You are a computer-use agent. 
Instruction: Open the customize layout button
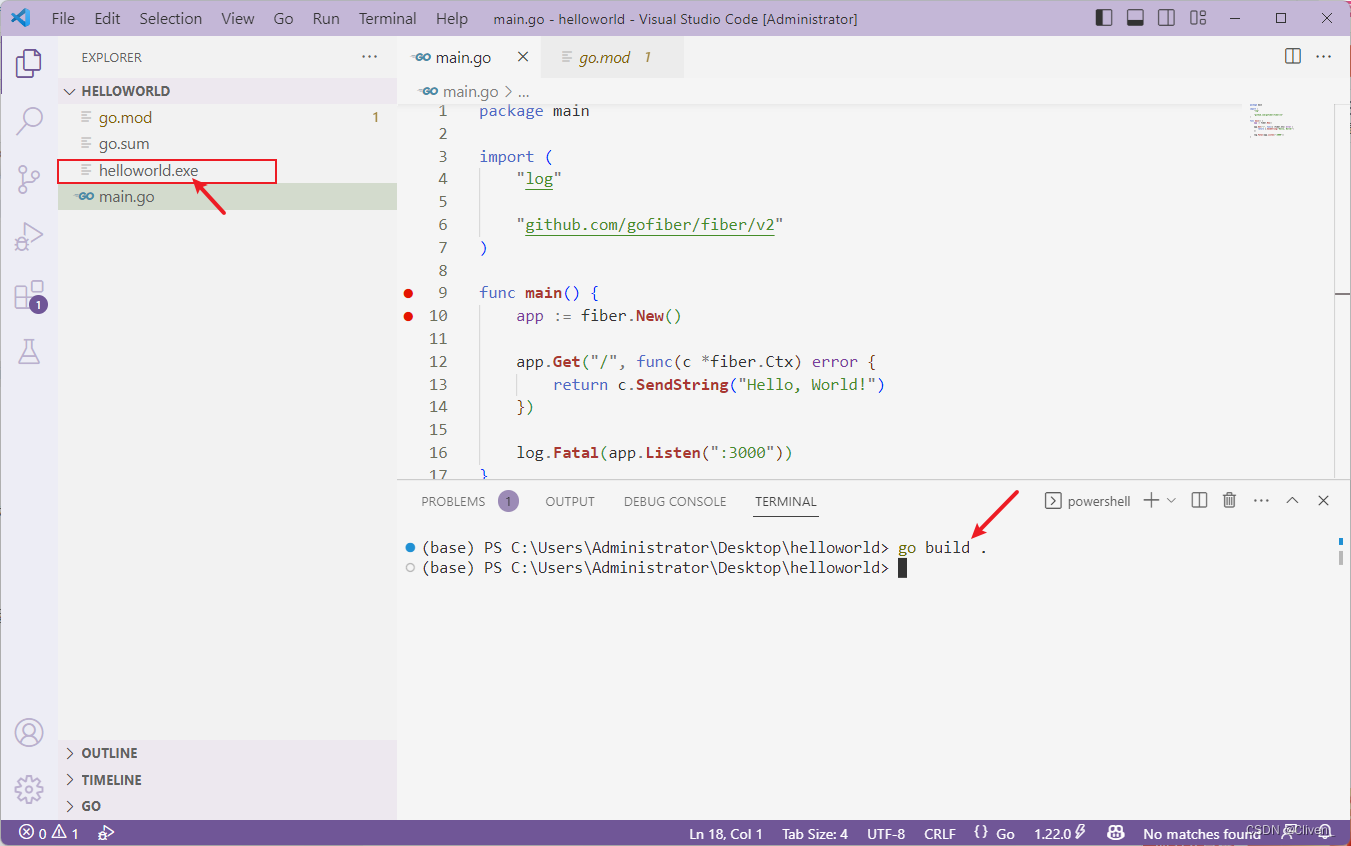[1197, 18]
